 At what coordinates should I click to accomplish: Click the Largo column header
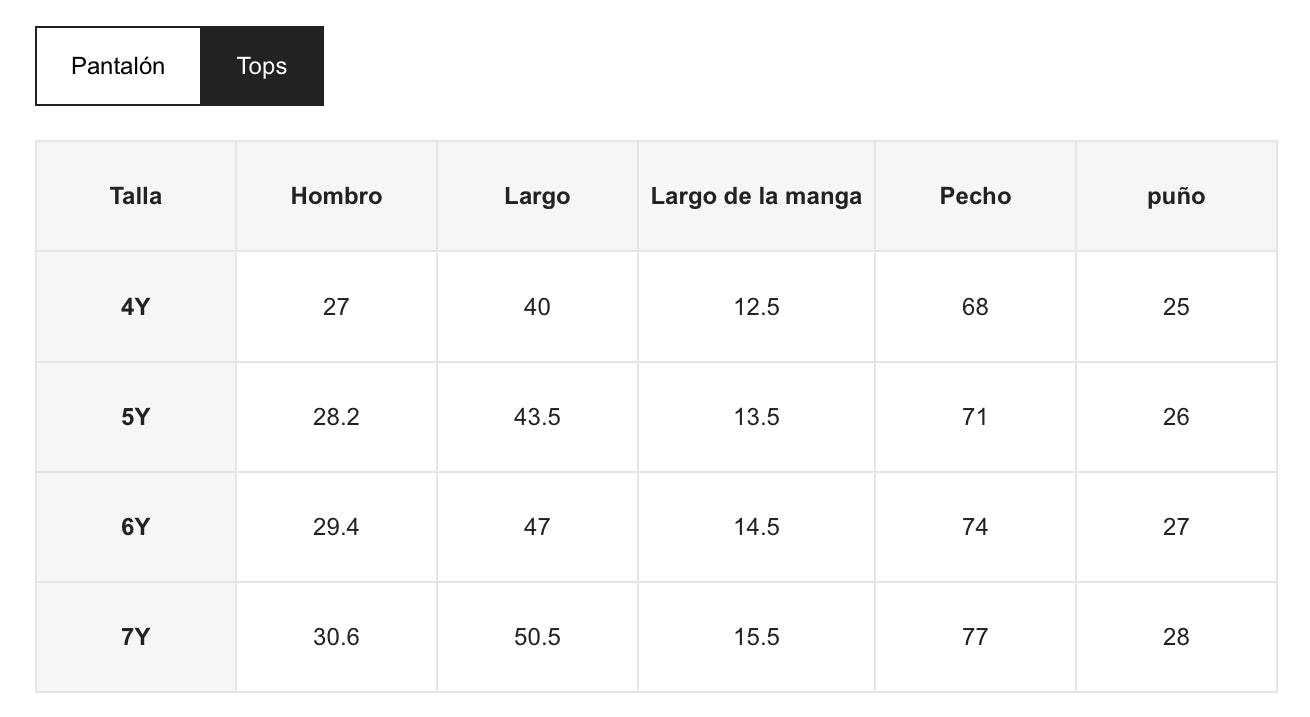coord(537,196)
